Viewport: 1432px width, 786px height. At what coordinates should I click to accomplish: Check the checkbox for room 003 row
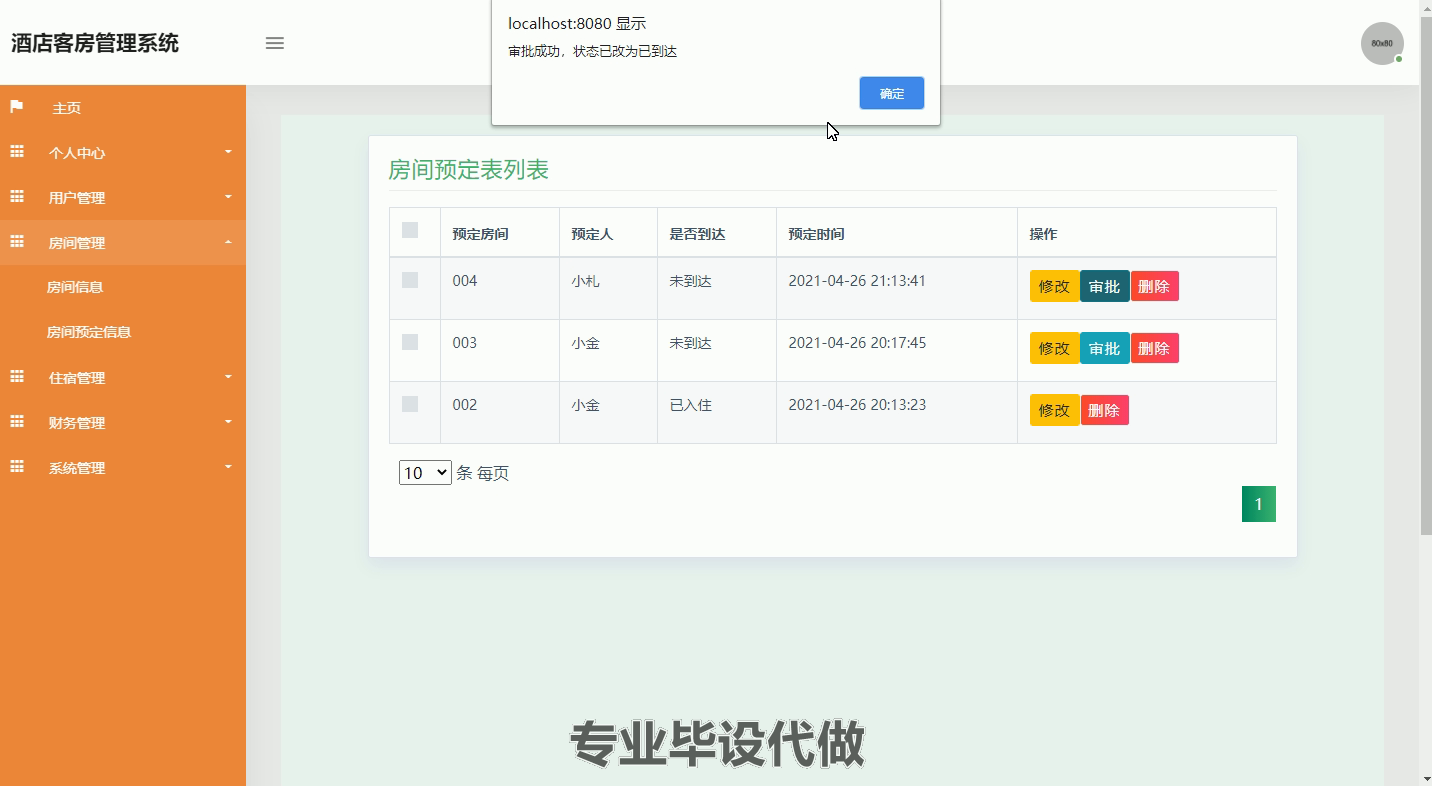click(410, 342)
